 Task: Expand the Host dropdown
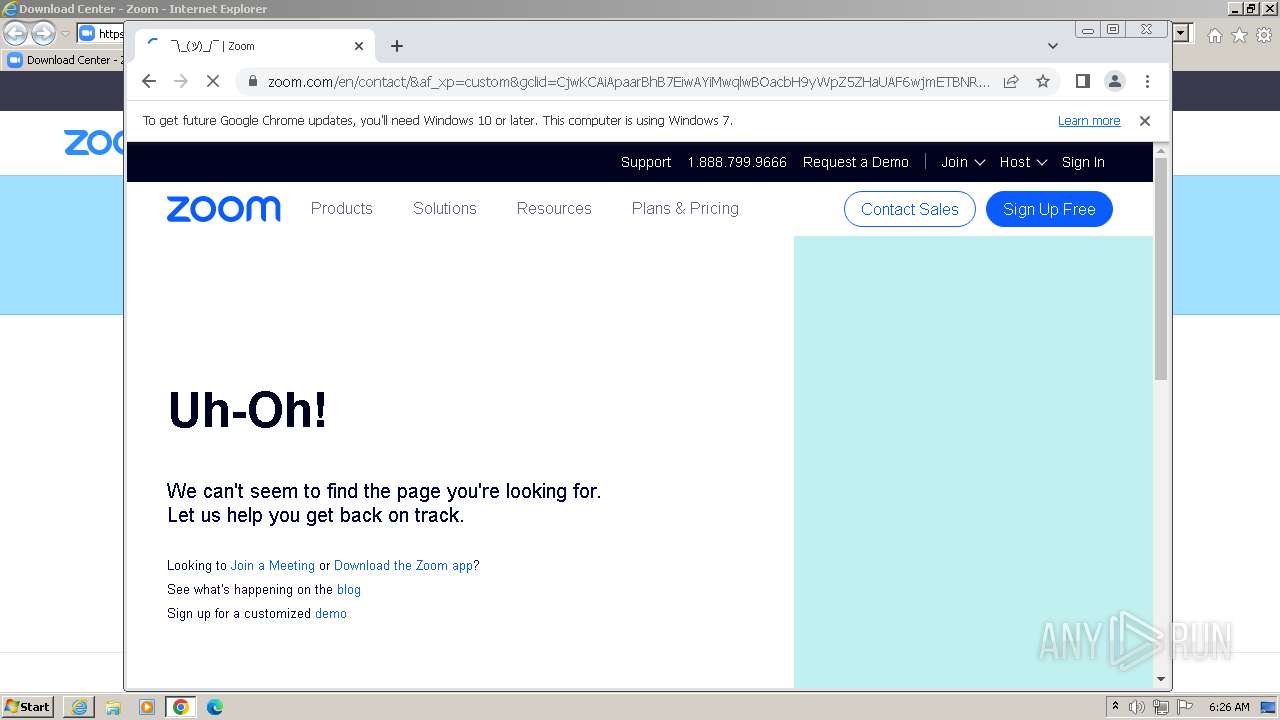(x=1023, y=162)
